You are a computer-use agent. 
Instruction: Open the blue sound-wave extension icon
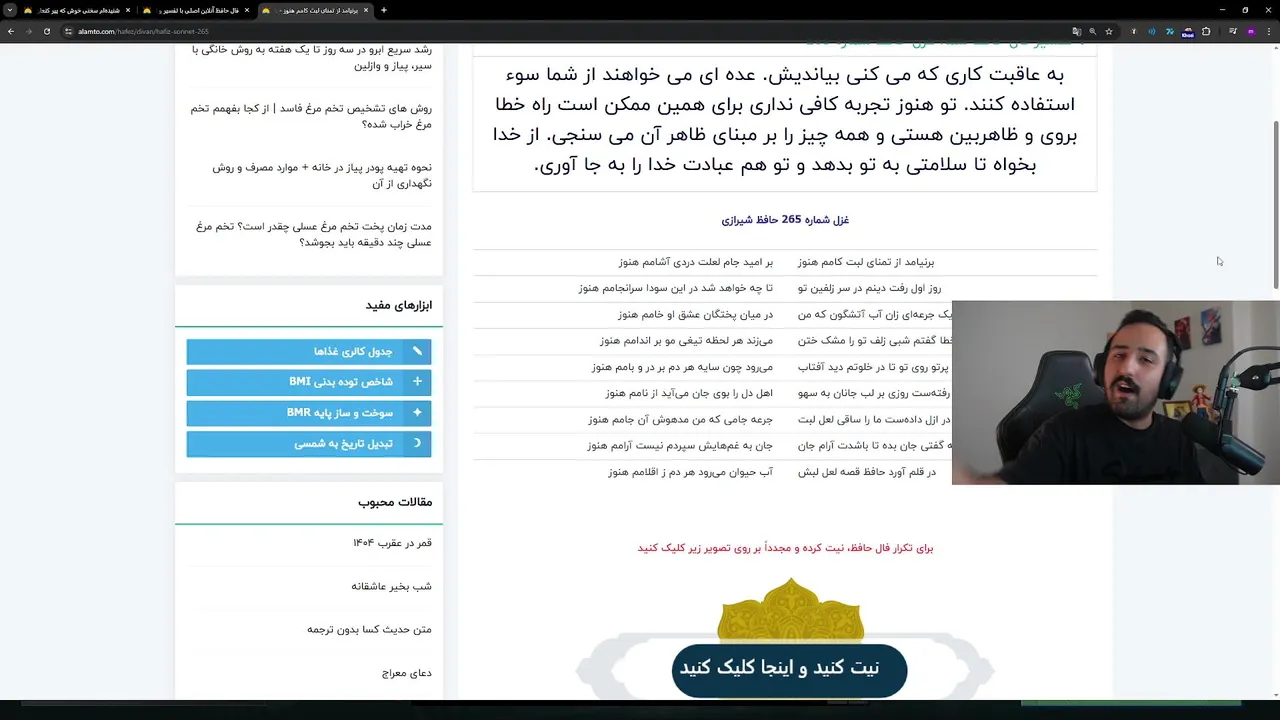[x=1151, y=31]
